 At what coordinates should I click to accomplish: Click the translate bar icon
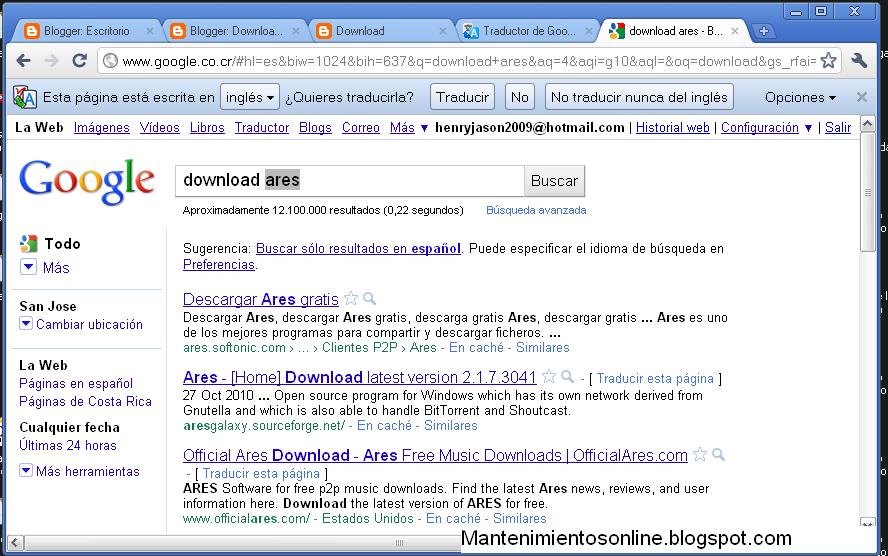pos(25,97)
